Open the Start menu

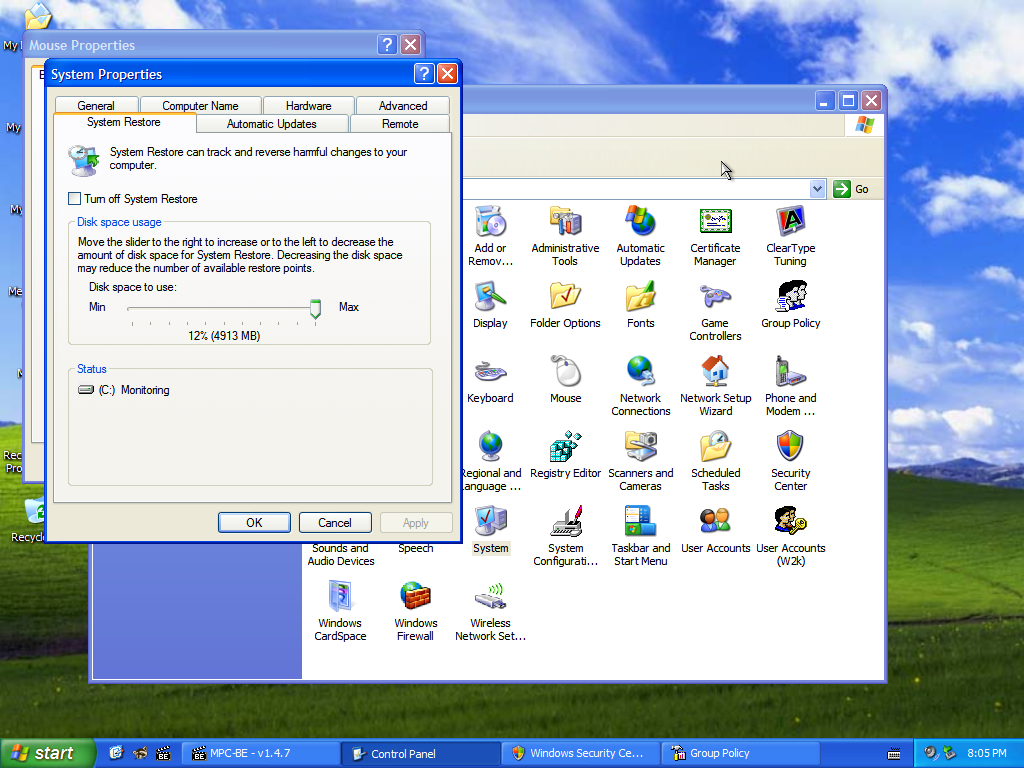[x=48, y=753]
